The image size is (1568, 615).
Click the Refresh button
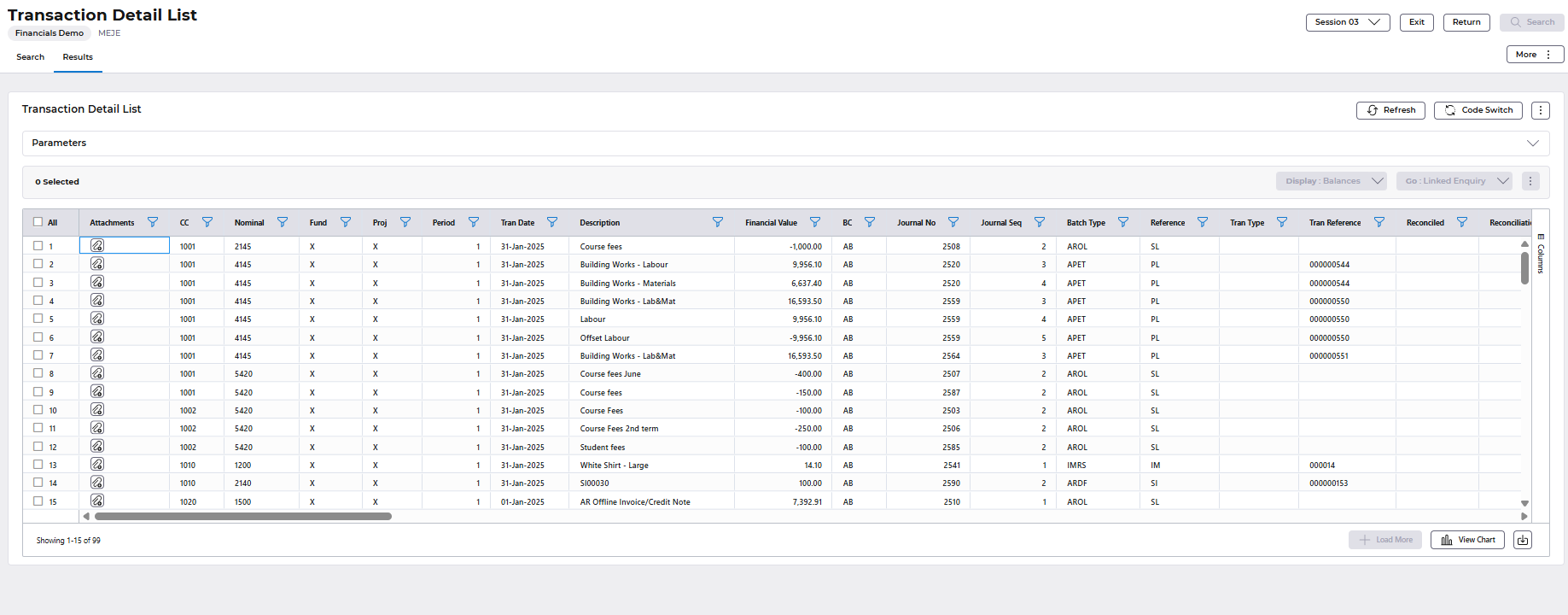coord(1390,110)
